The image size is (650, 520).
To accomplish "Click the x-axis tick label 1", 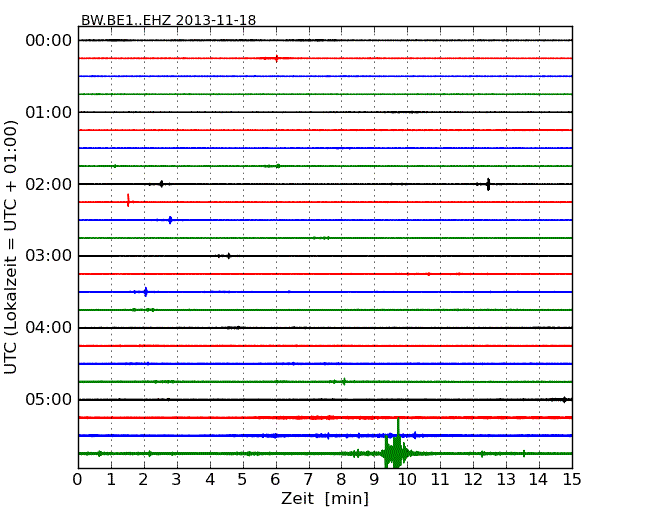I will (111, 480).
